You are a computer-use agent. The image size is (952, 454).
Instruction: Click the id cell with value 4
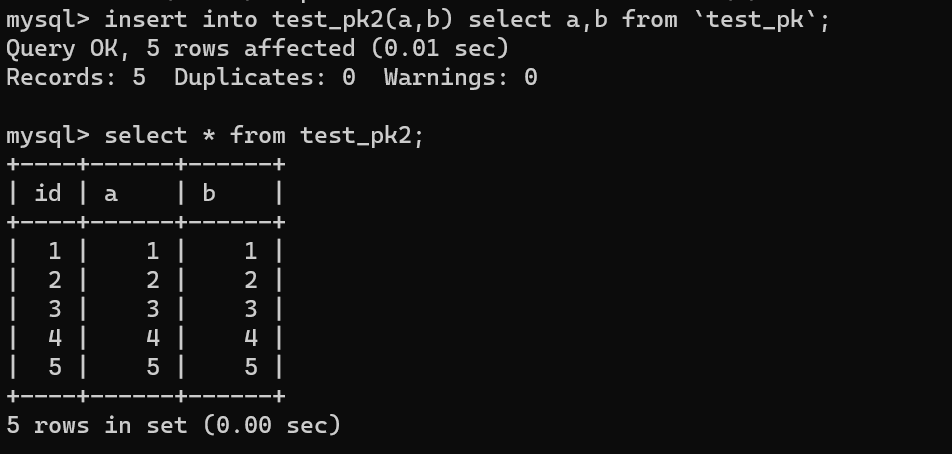54,338
